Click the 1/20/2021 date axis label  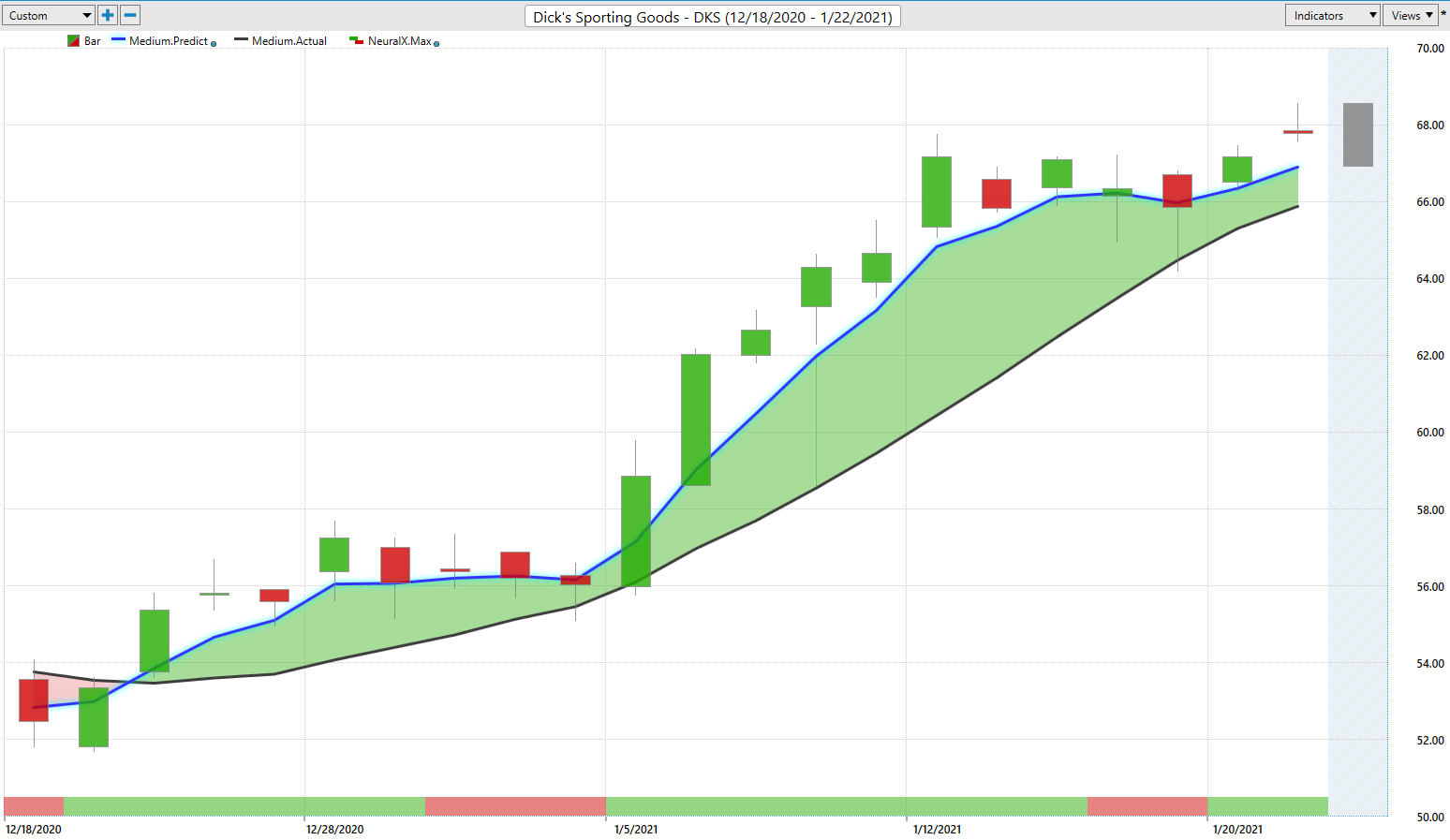click(1237, 829)
